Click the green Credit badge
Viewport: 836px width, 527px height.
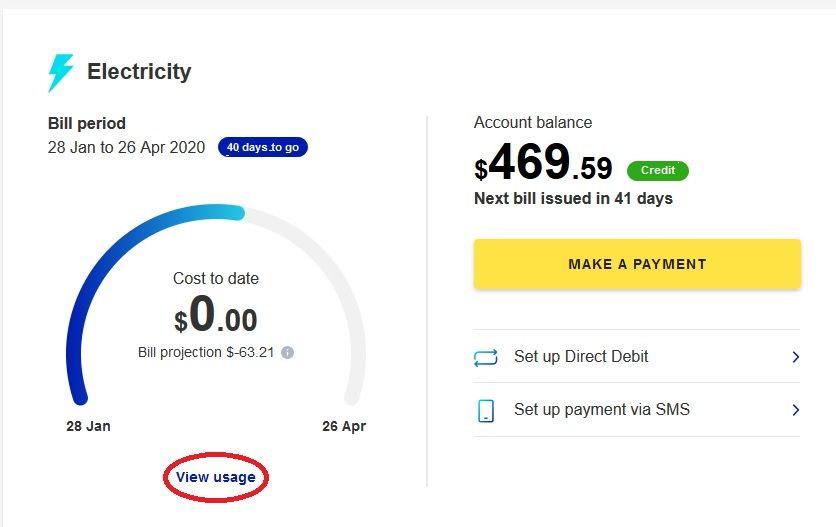(658, 170)
